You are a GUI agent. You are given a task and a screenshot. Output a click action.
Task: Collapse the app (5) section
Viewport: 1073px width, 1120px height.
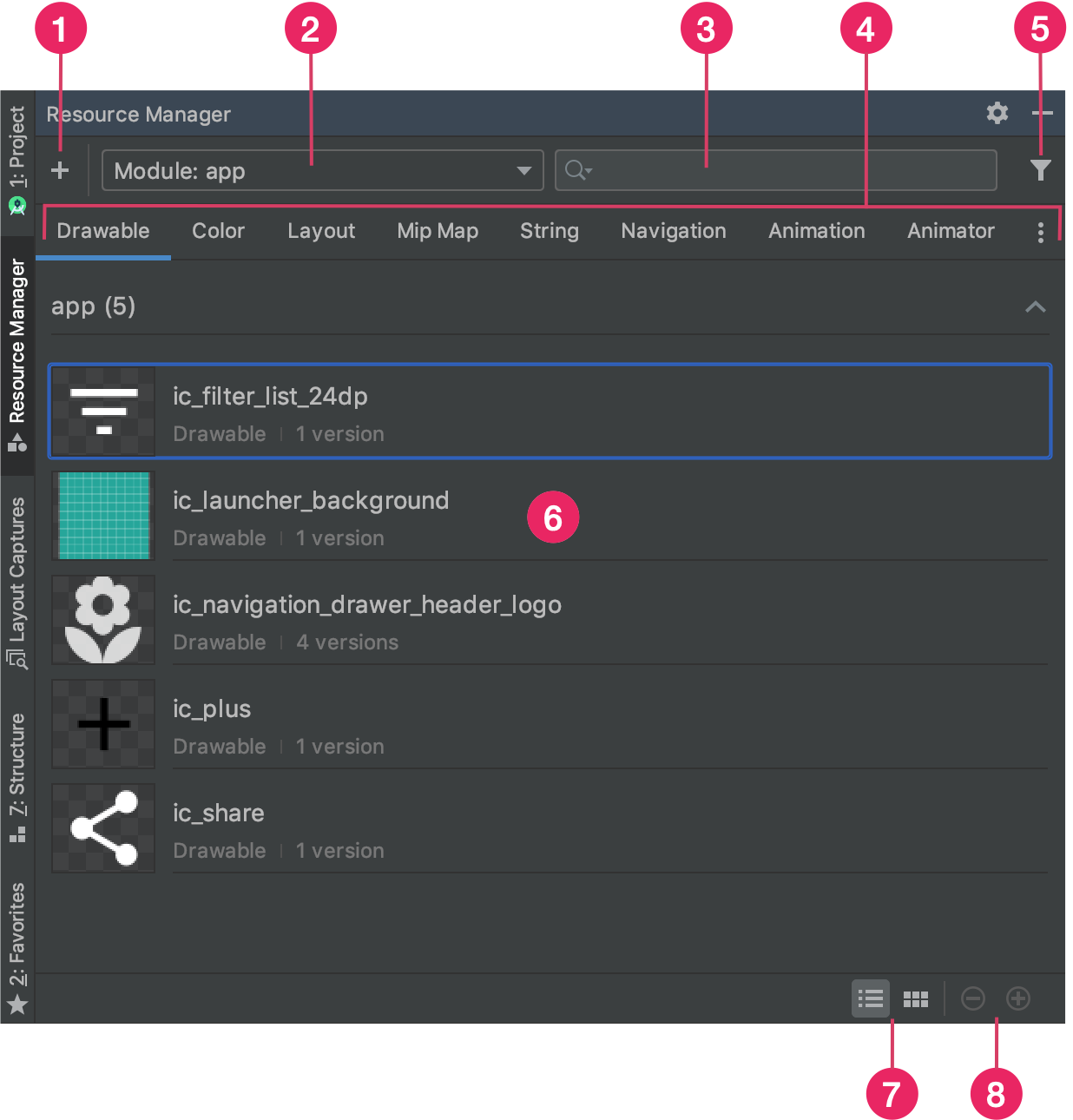[1035, 307]
